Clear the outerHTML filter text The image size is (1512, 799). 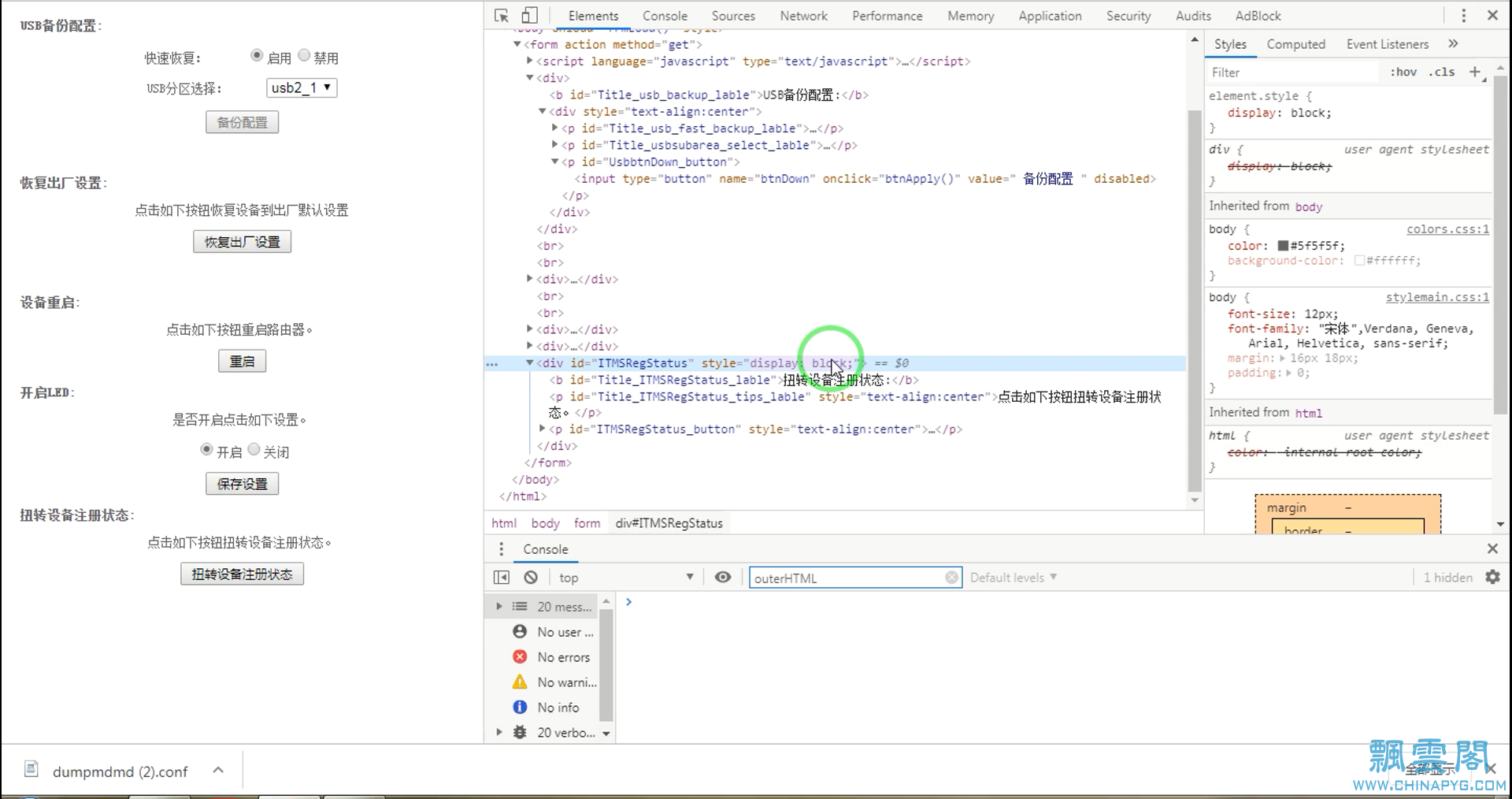[x=951, y=578]
